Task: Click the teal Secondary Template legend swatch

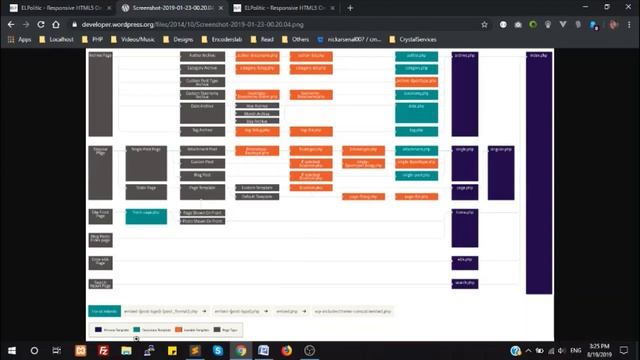Action: (x=137, y=329)
